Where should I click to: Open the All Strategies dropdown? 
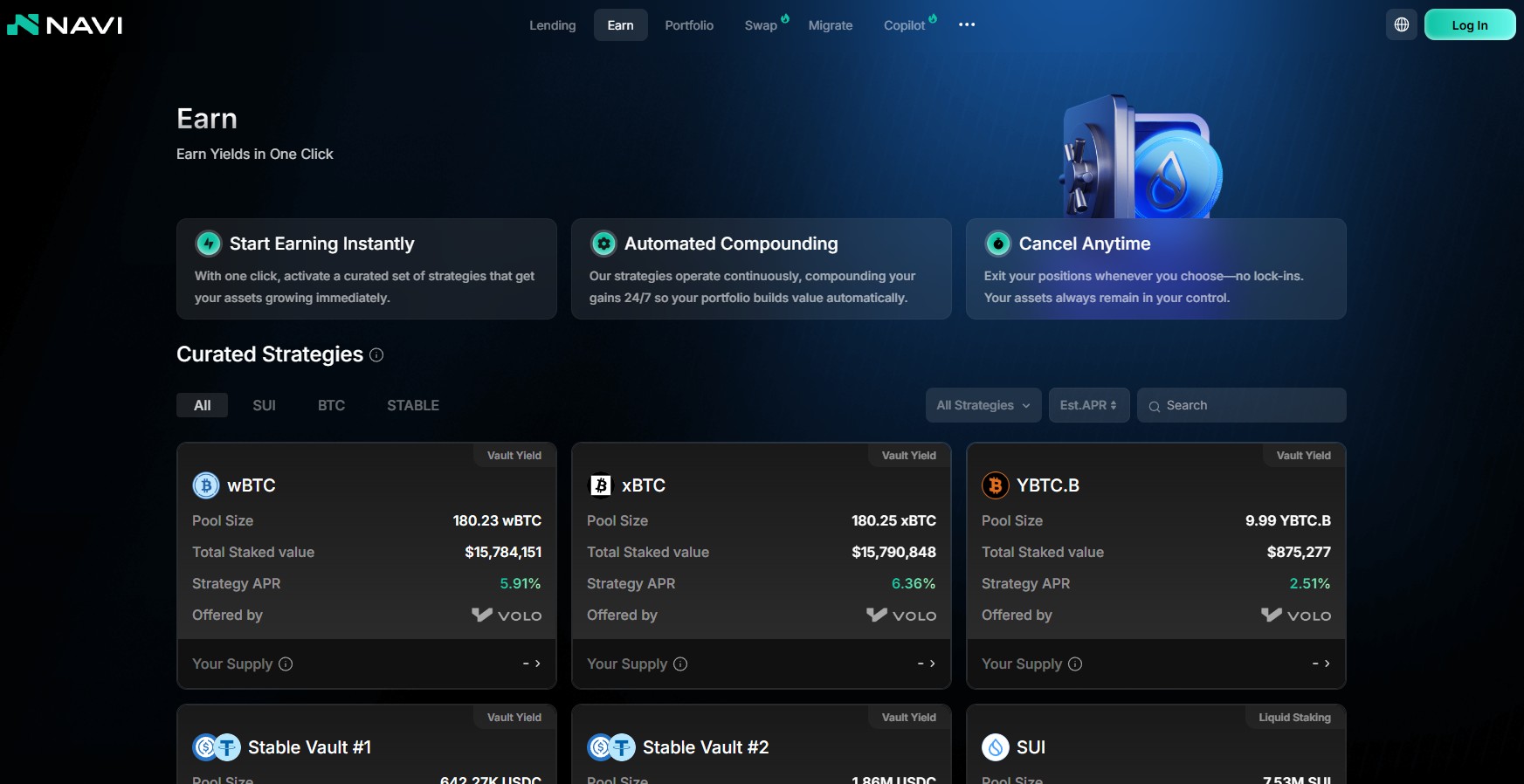click(x=983, y=405)
